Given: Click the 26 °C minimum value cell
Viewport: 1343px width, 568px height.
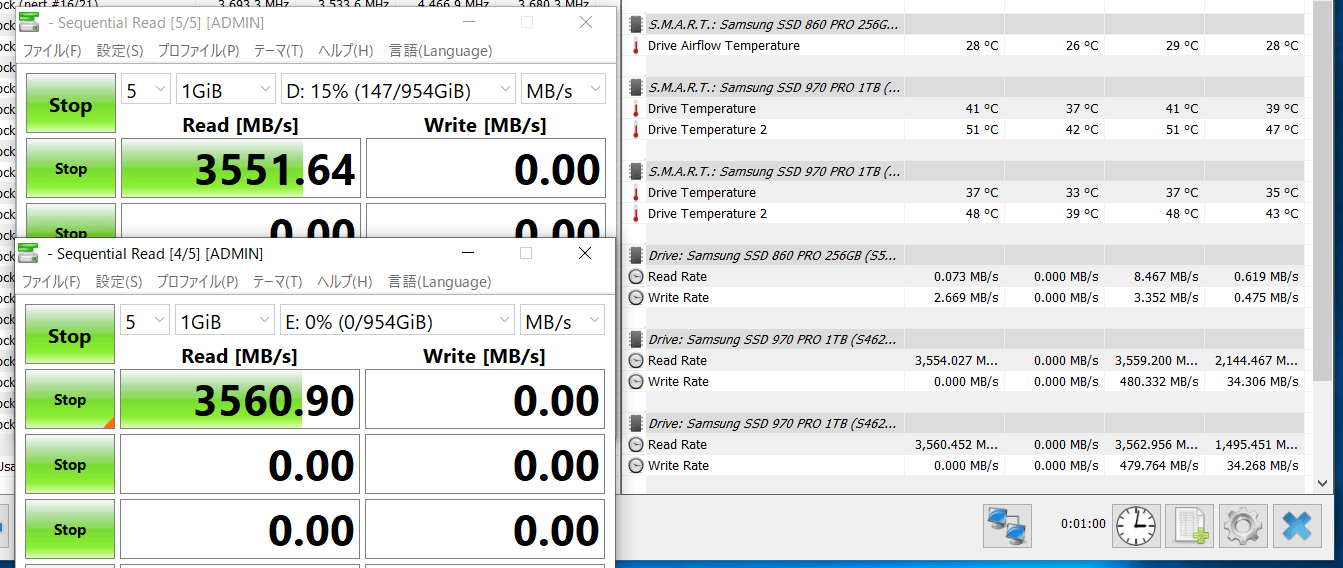Looking at the screenshot, I should pyautogui.click(x=1081, y=46).
